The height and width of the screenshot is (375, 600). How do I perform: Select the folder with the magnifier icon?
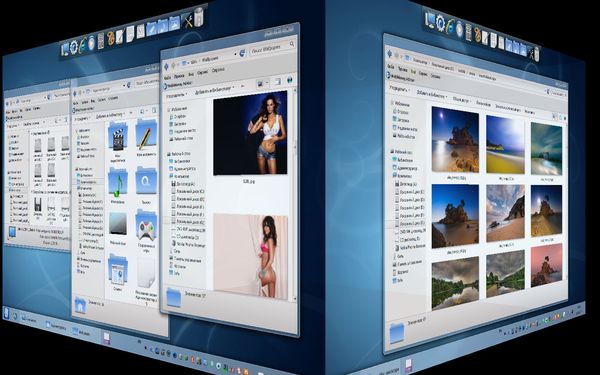[x=146, y=181]
